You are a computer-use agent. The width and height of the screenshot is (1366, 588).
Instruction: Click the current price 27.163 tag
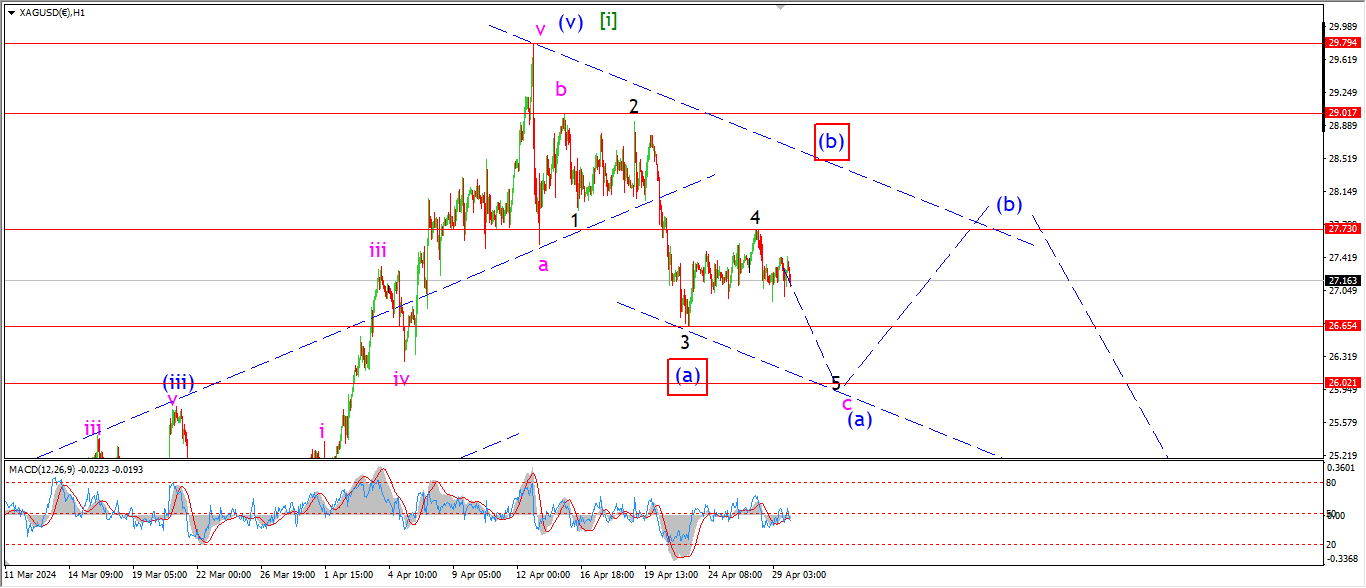1341,281
